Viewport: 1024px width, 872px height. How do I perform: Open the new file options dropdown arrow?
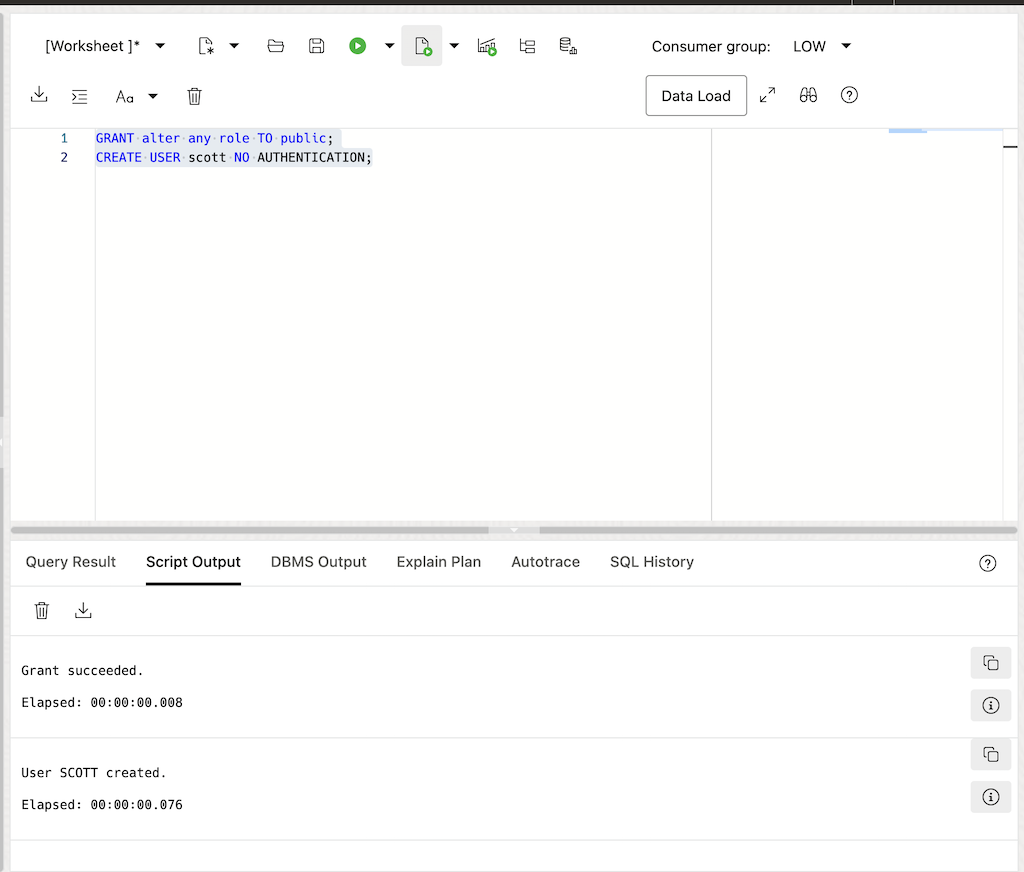234,46
